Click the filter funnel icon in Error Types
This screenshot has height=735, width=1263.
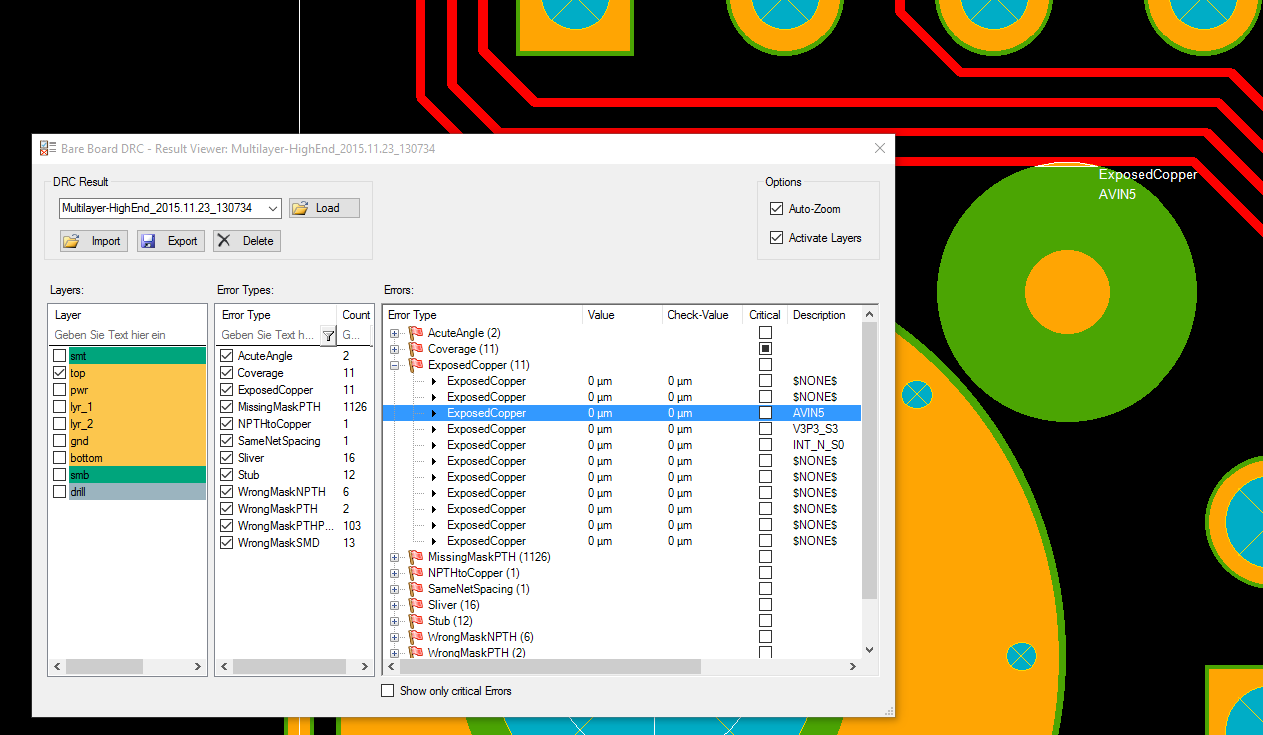point(328,336)
